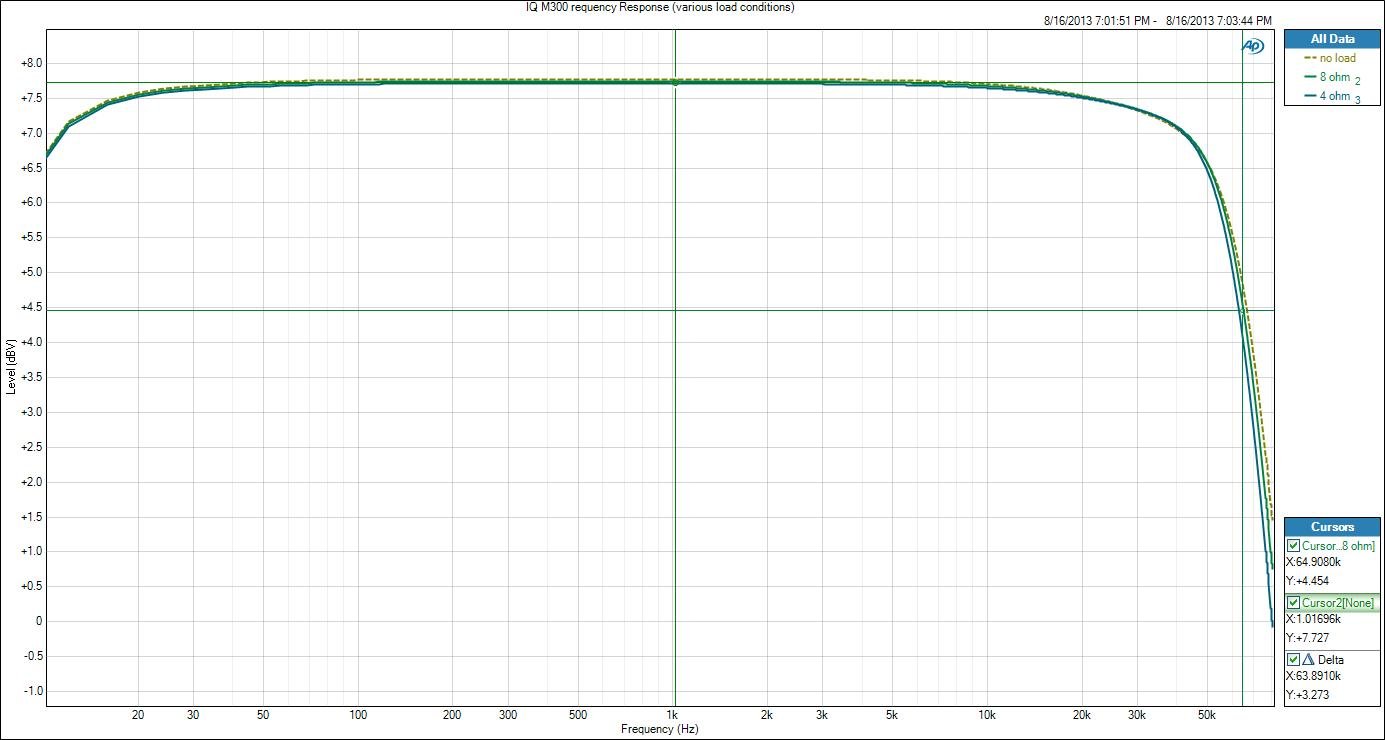
Task: Select the 4 ohm trace label
Action: (x=1335, y=96)
